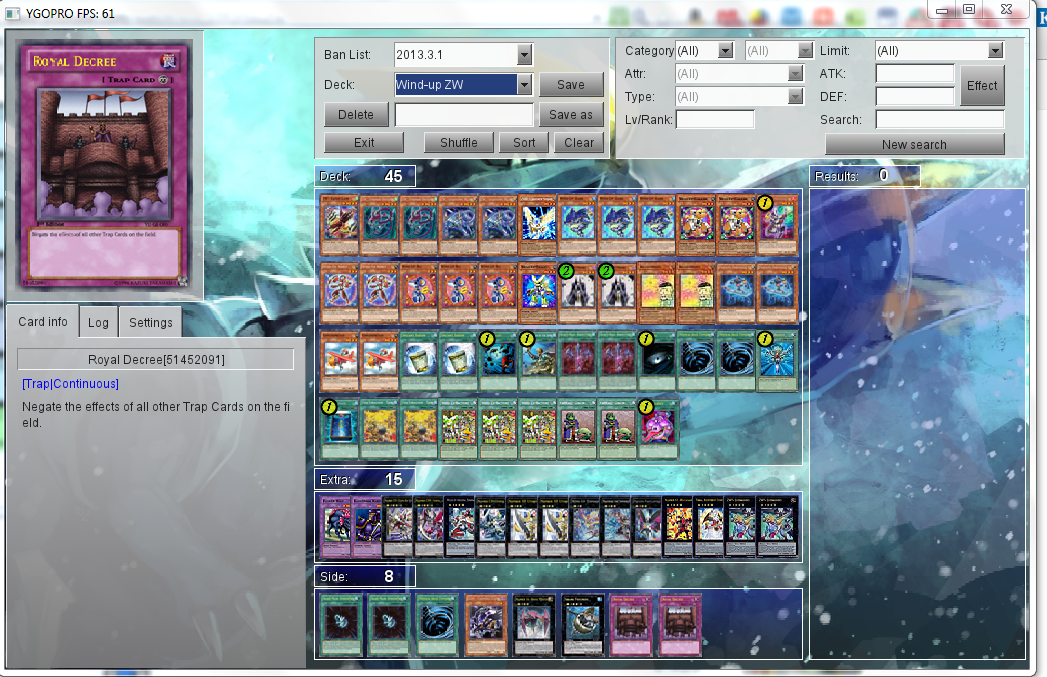Focus the Lv/Rank input field
1047x677 pixels.
715,120
